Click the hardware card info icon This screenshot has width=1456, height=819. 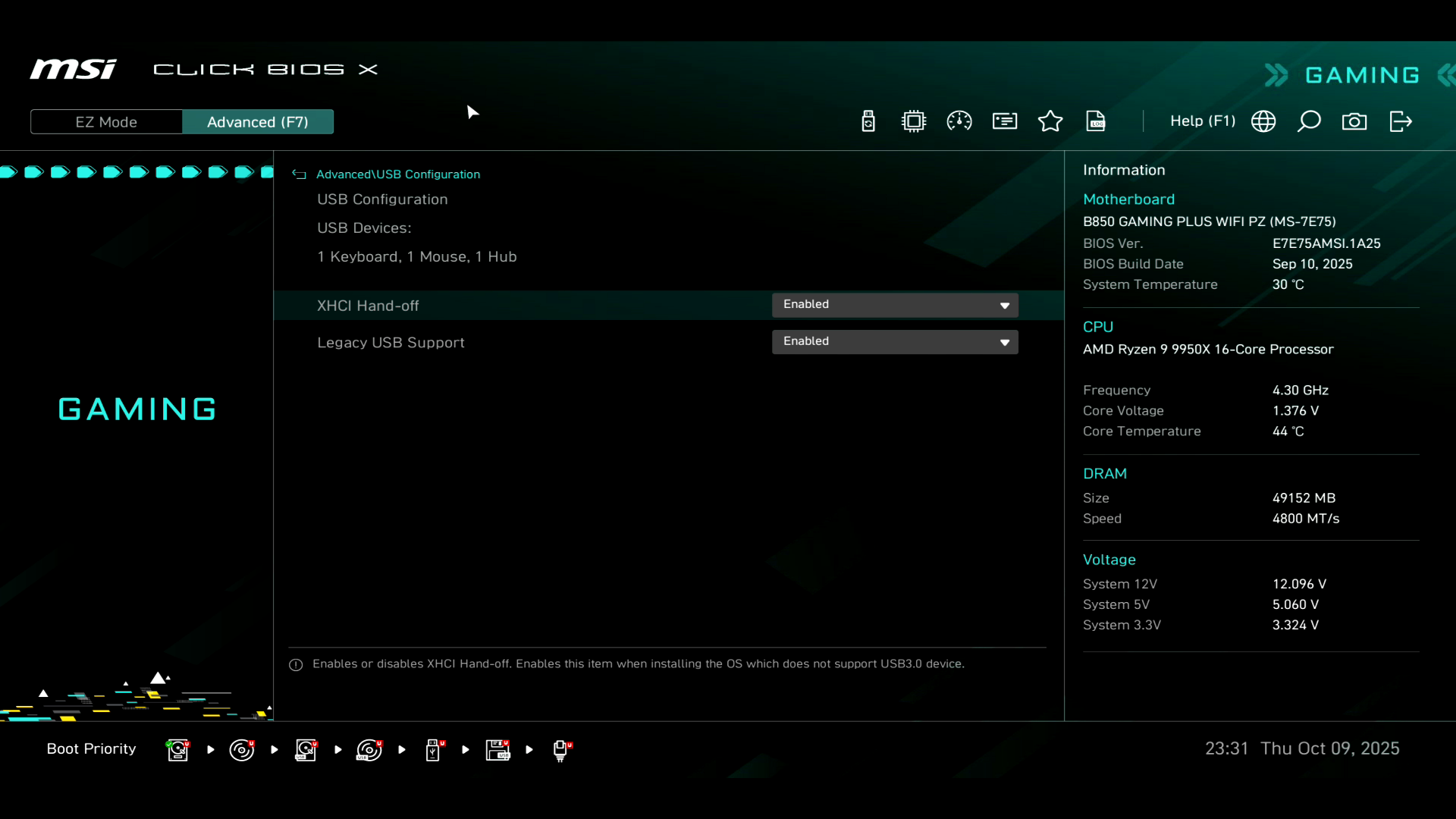[1005, 121]
